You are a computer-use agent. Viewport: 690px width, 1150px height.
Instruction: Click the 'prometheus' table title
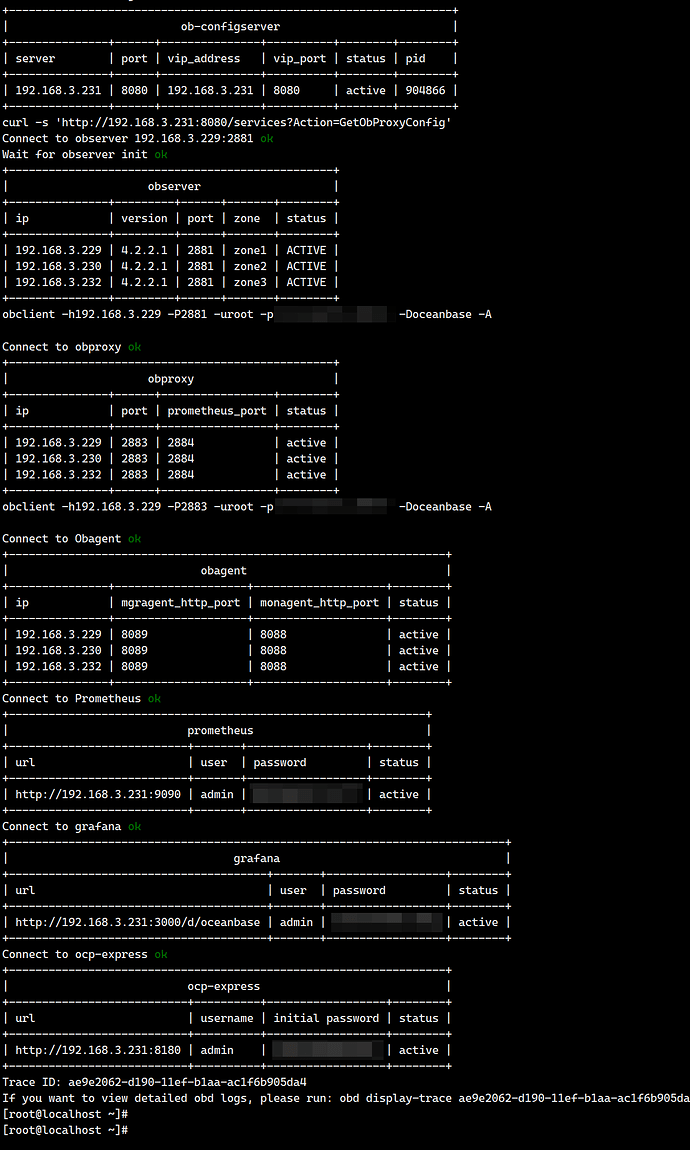[220, 730]
